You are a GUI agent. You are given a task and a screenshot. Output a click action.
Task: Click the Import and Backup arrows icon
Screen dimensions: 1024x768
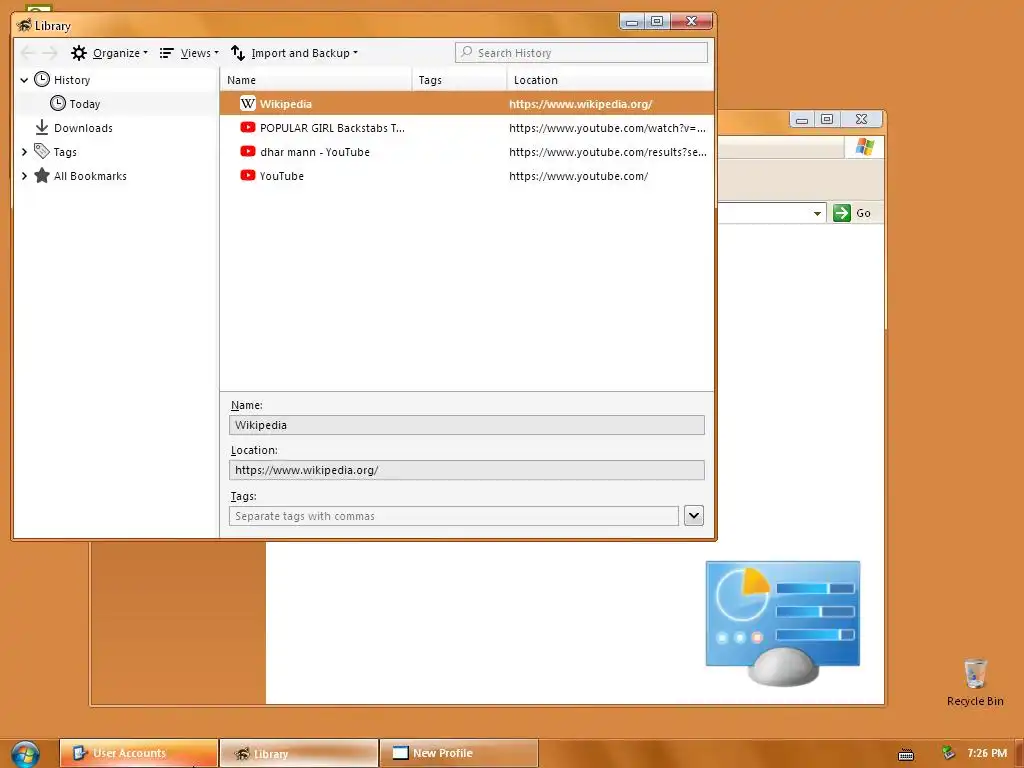click(x=238, y=53)
